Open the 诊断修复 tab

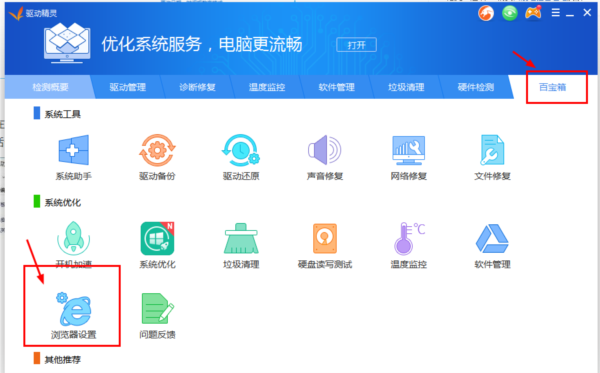(197, 87)
